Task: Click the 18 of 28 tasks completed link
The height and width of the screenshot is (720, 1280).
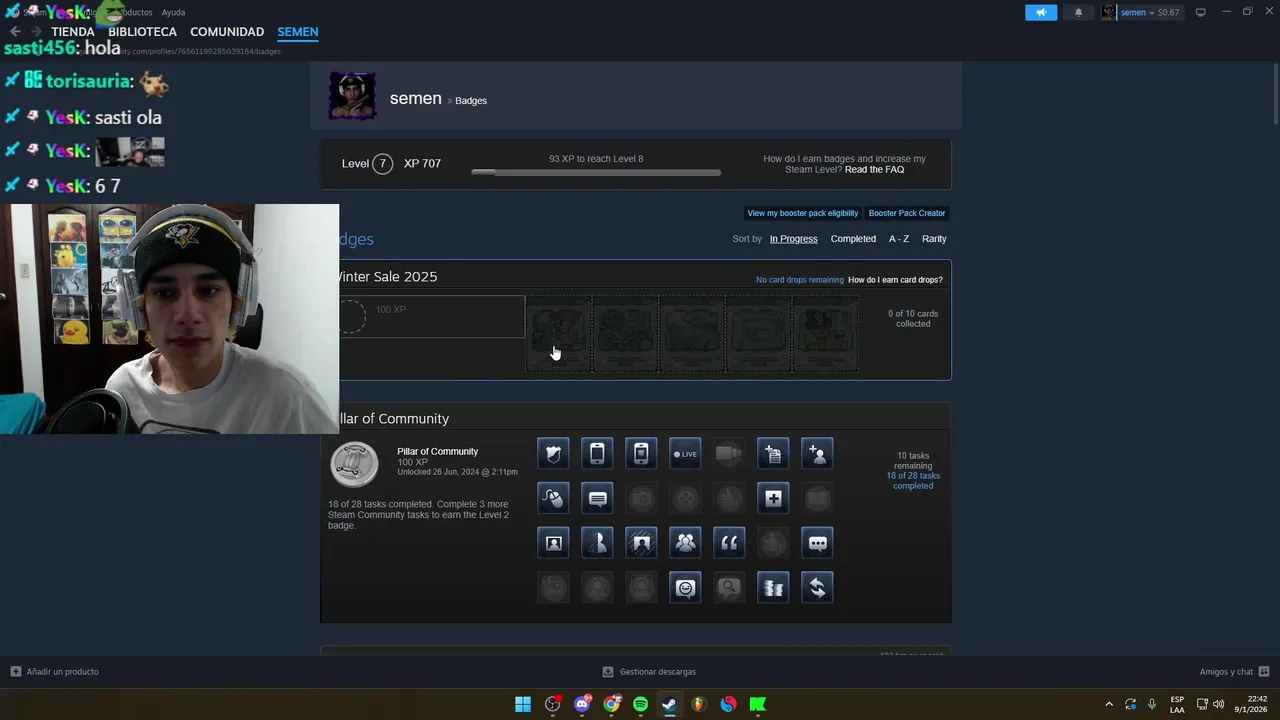Action: coord(913,481)
